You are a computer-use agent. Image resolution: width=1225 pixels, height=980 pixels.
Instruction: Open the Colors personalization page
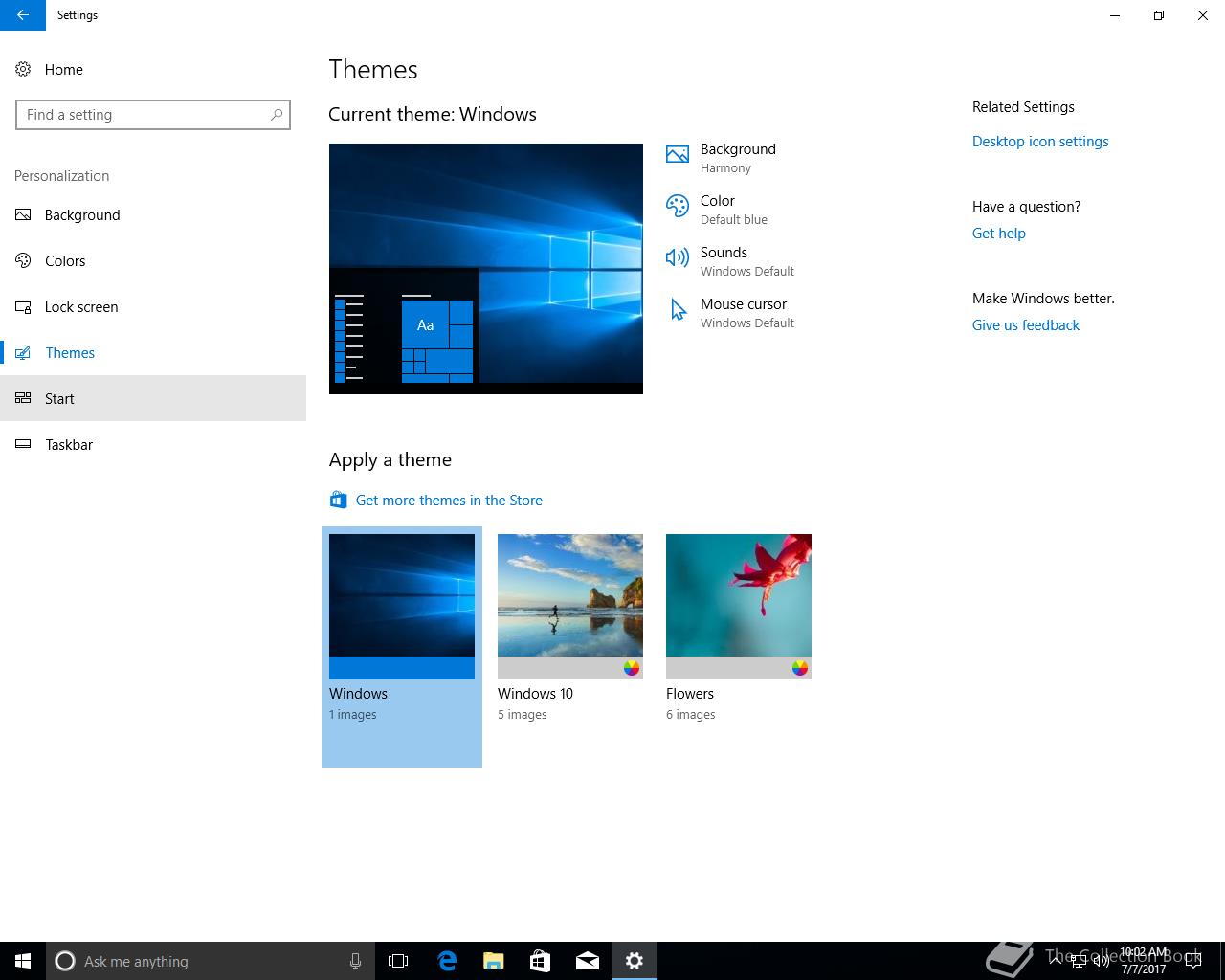pos(65,261)
